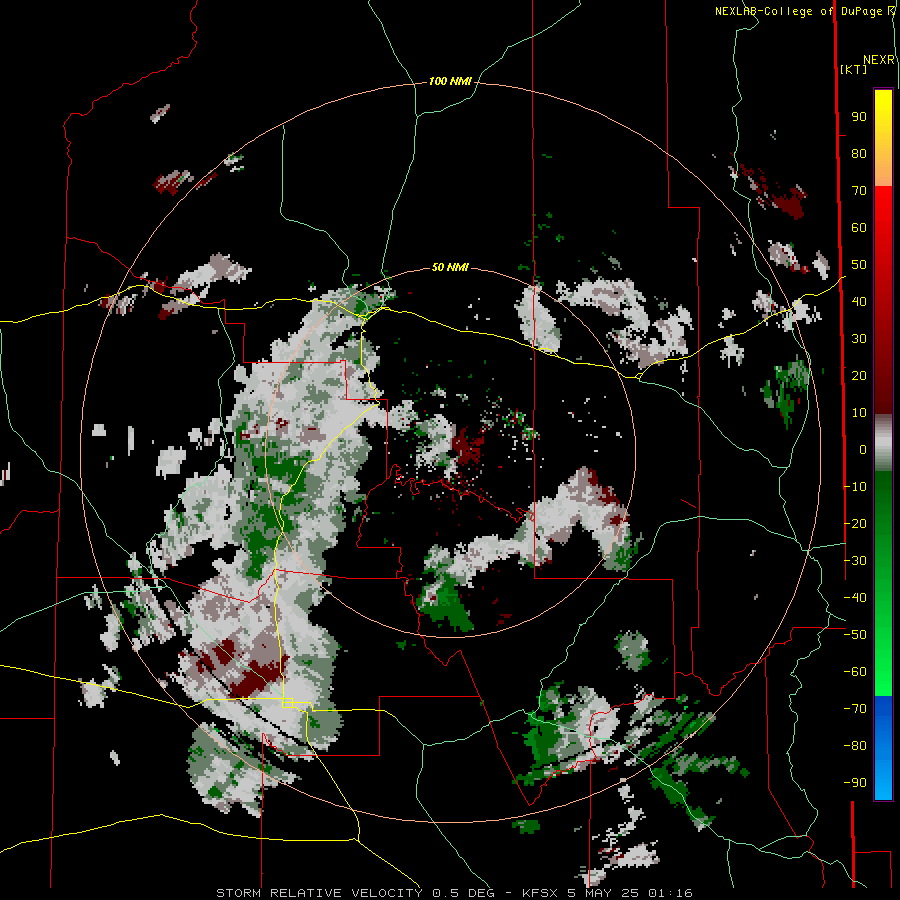900x900 pixels.
Task: Click the -50 label on velocity scale
Action: coord(855,635)
